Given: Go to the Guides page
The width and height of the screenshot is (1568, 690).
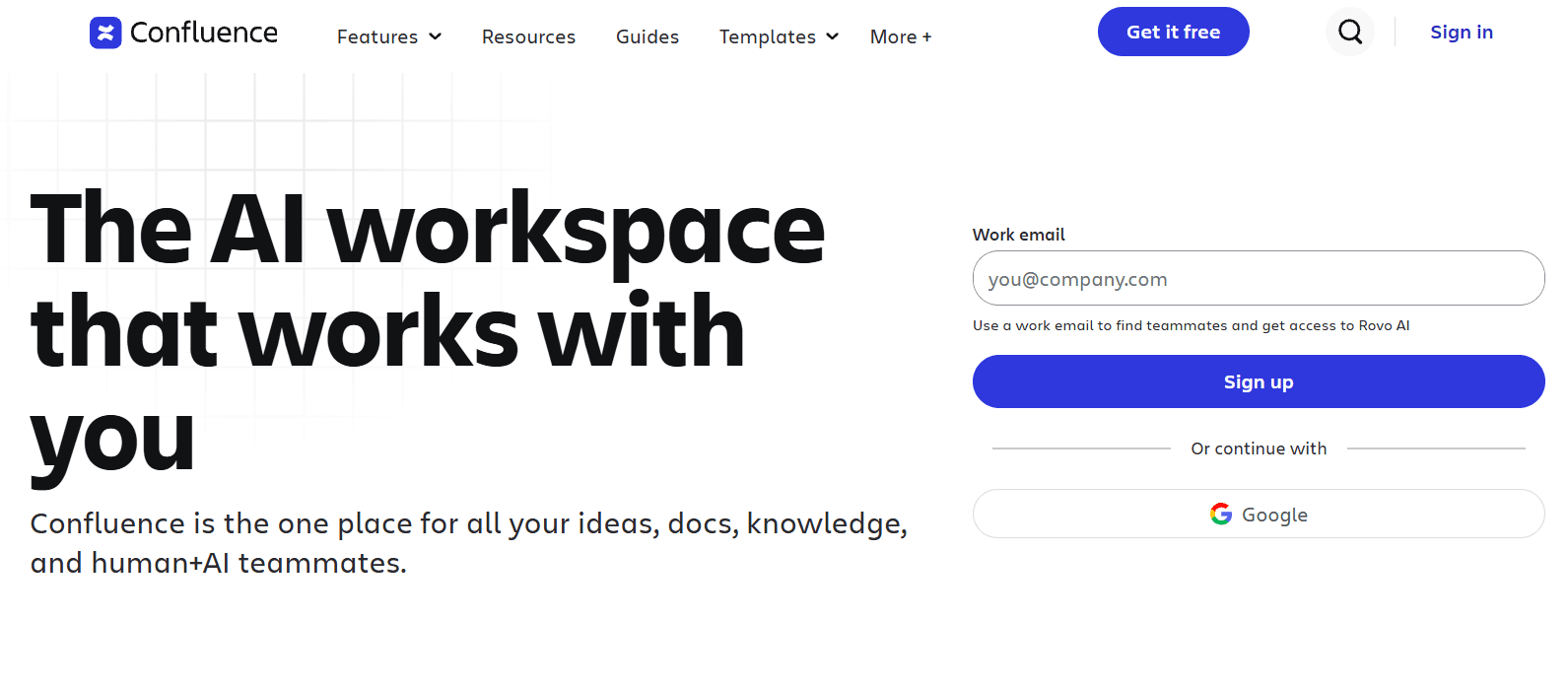Looking at the screenshot, I should click(648, 36).
